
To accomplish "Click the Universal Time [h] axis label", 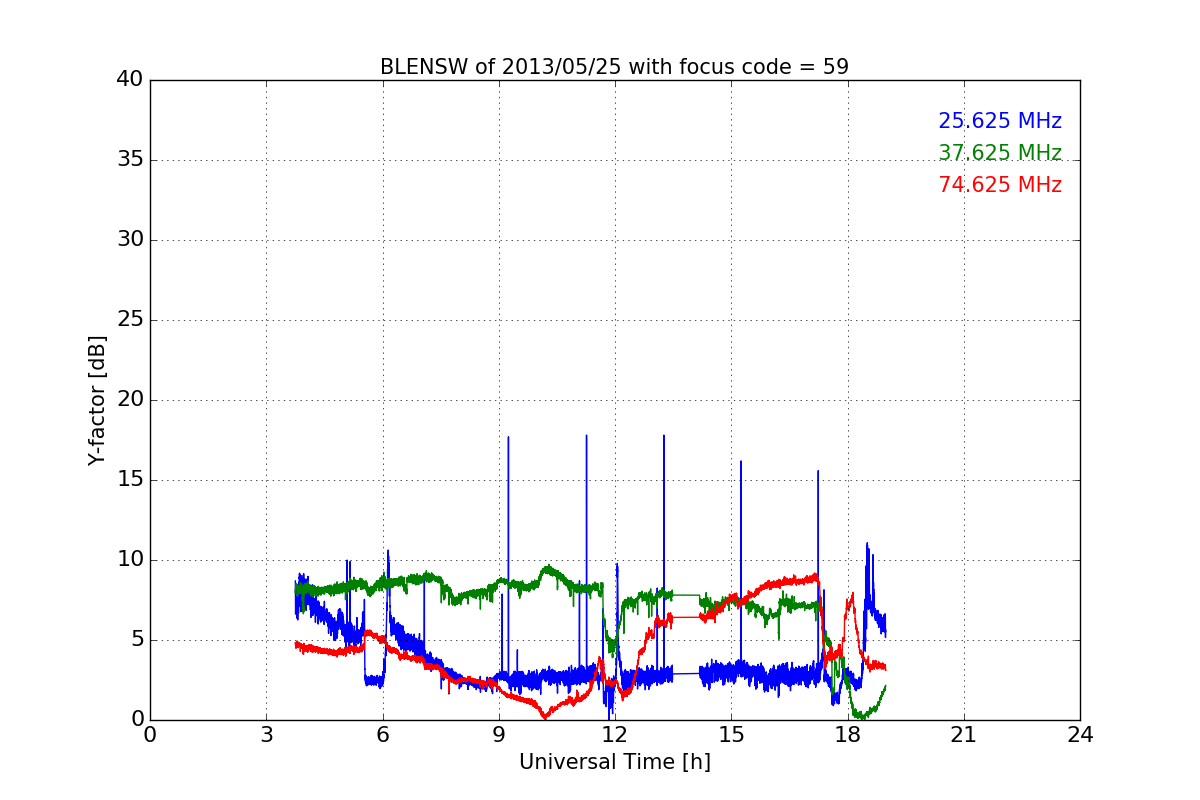I will [614, 762].
